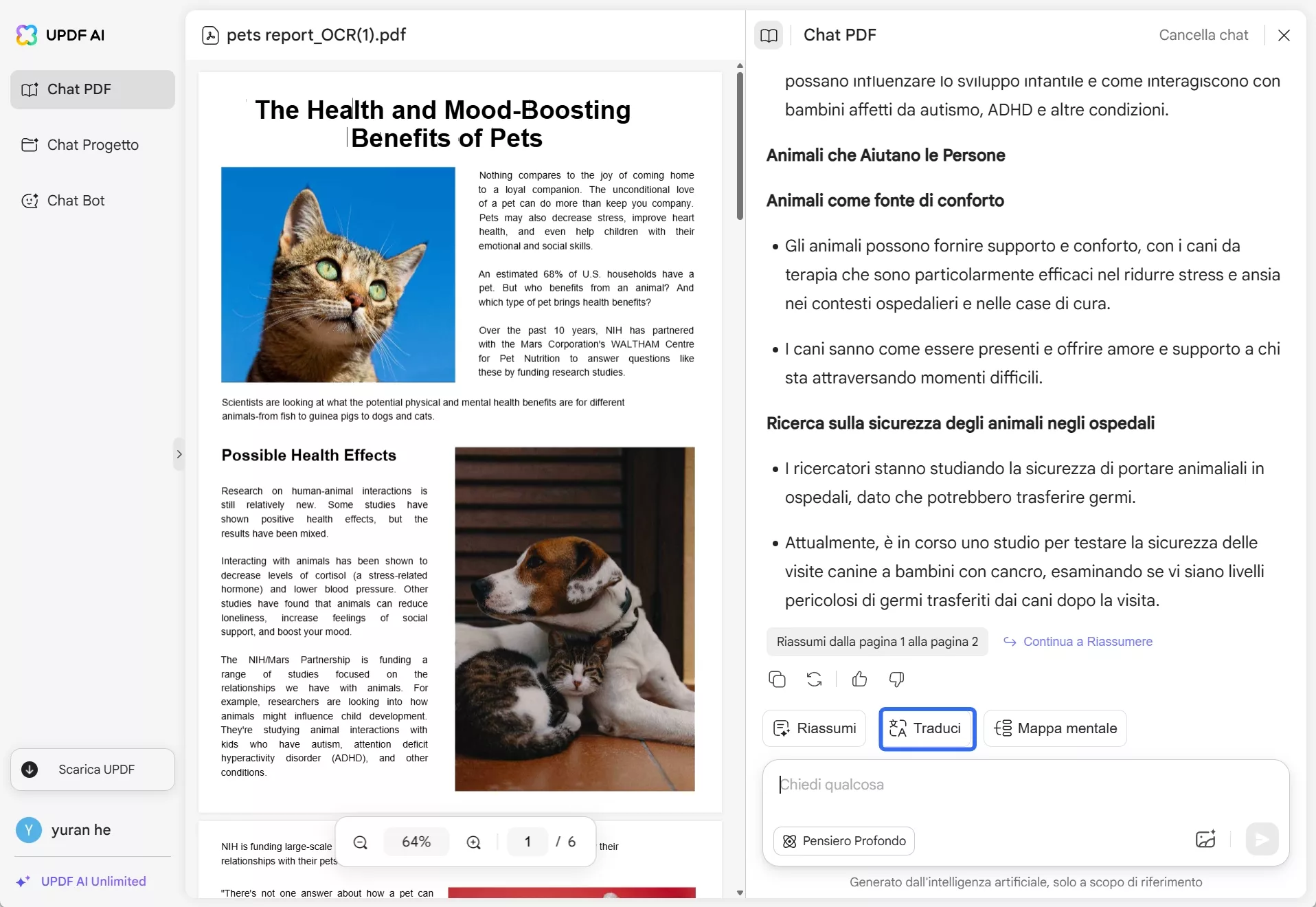Toggle Pensiero Profondo deep thinking mode
Viewport: 1316px width, 907px height.
844,841
